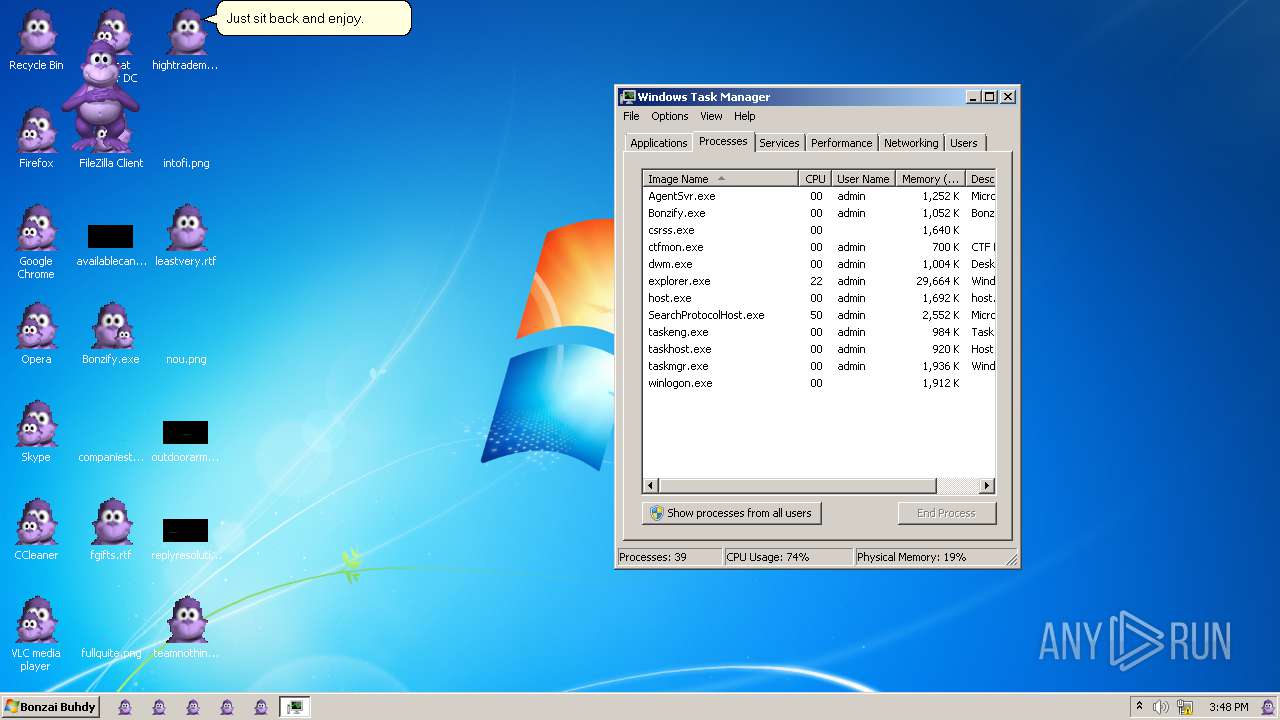Select the SearchProtocolHost.exe process row
The image size is (1280, 720).
tap(819, 315)
